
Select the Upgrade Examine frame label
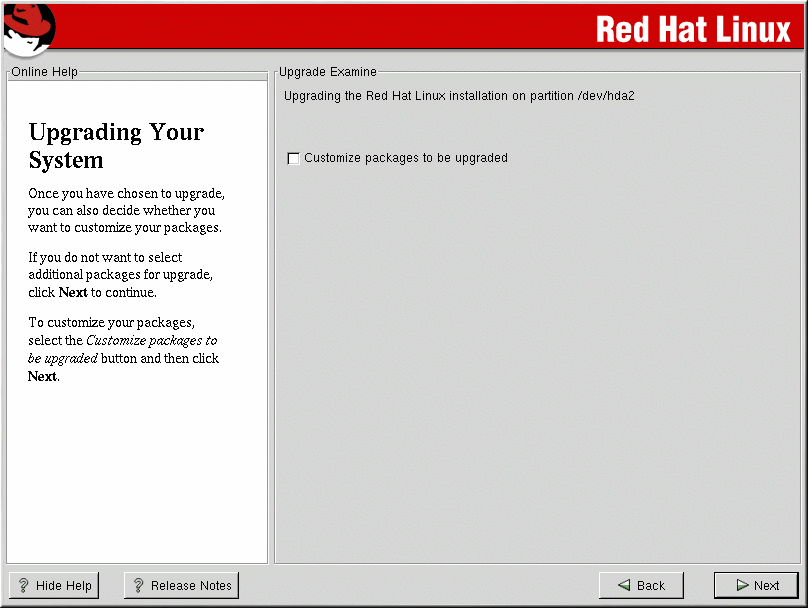pyautogui.click(x=327, y=72)
